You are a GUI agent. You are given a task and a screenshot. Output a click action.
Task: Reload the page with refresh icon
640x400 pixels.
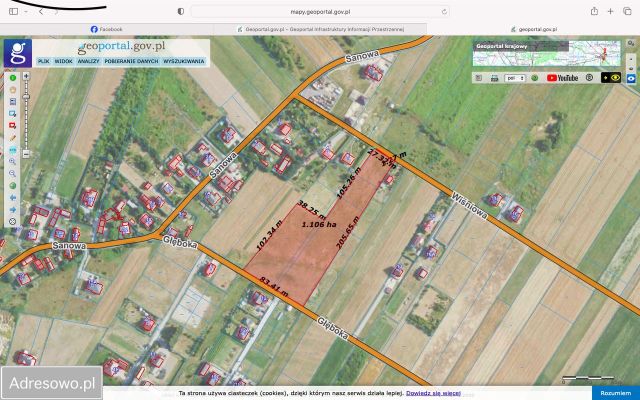click(x=444, y=12)
